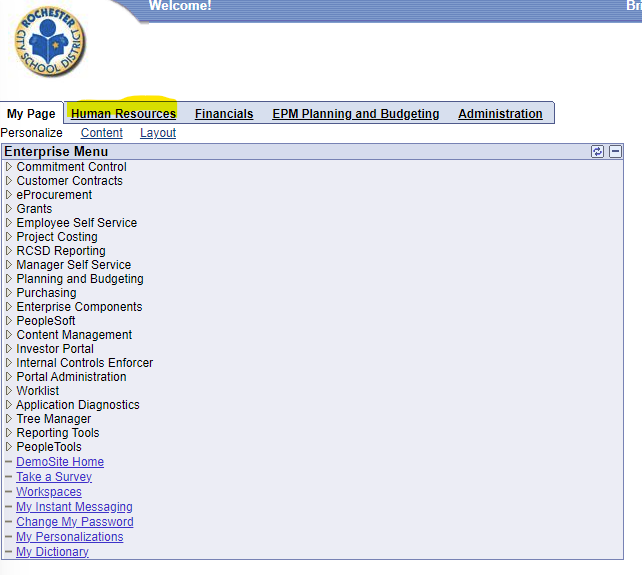Expand the Grants folder arrow
The height and width of the screenshot is (575, 642).
(9, 208)
